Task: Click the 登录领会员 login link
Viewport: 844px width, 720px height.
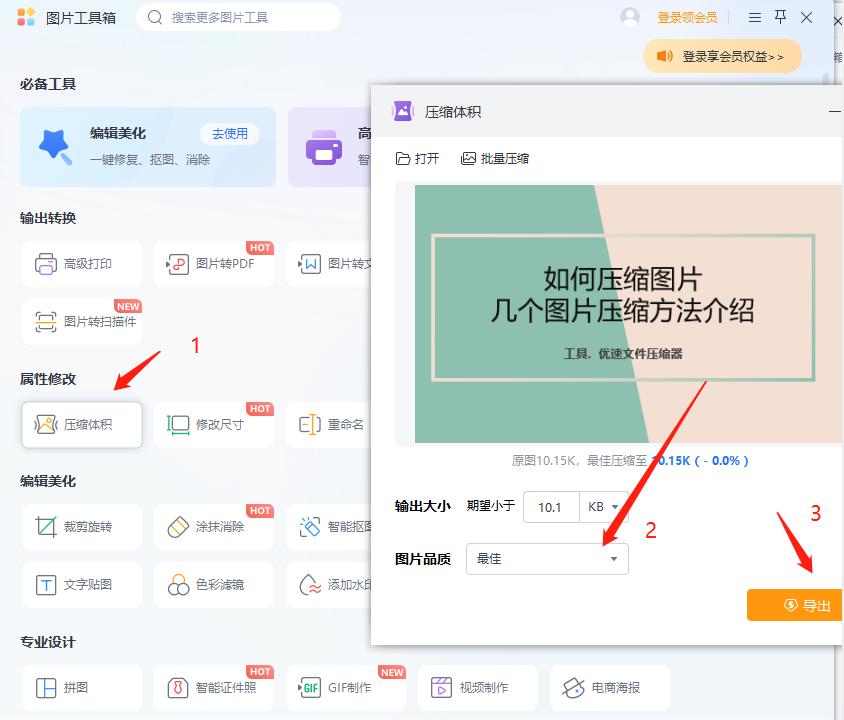Action: tap(686, 16)
